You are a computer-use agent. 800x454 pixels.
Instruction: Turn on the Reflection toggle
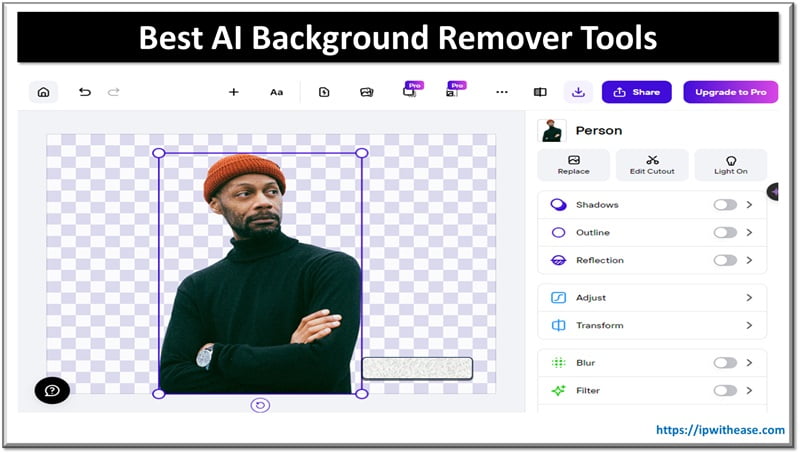(x=725, y=261)
